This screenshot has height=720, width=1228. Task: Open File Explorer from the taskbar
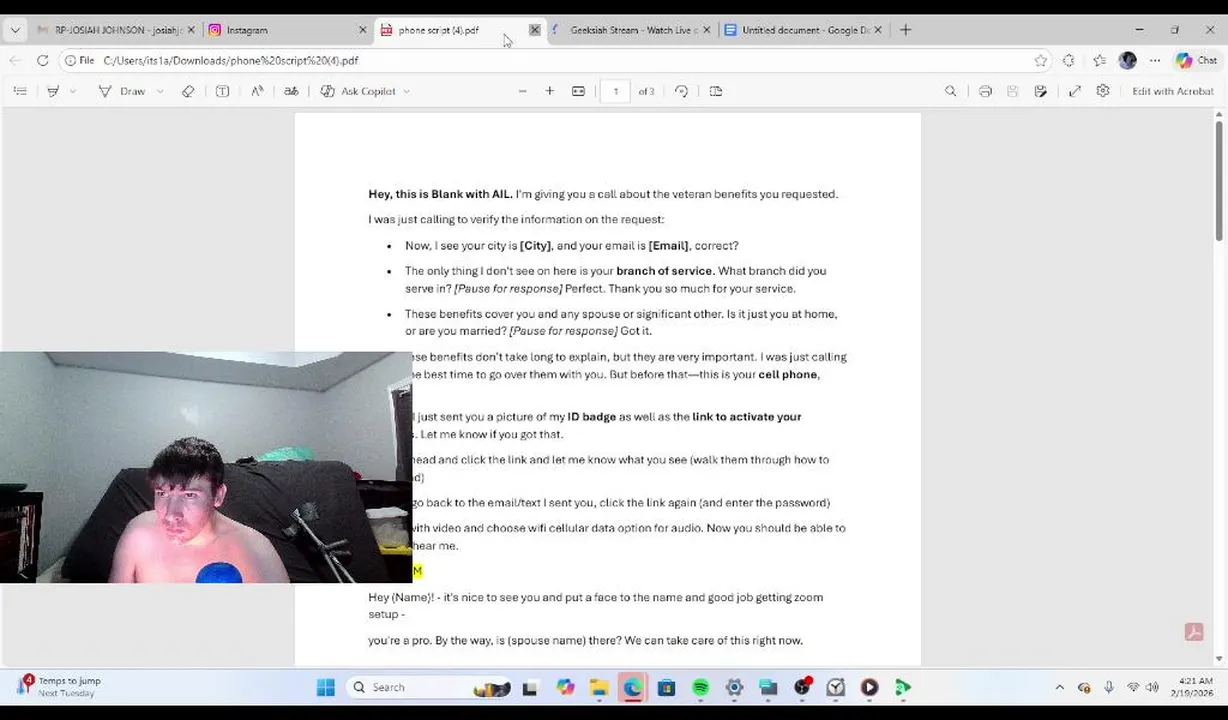[598, 687]
